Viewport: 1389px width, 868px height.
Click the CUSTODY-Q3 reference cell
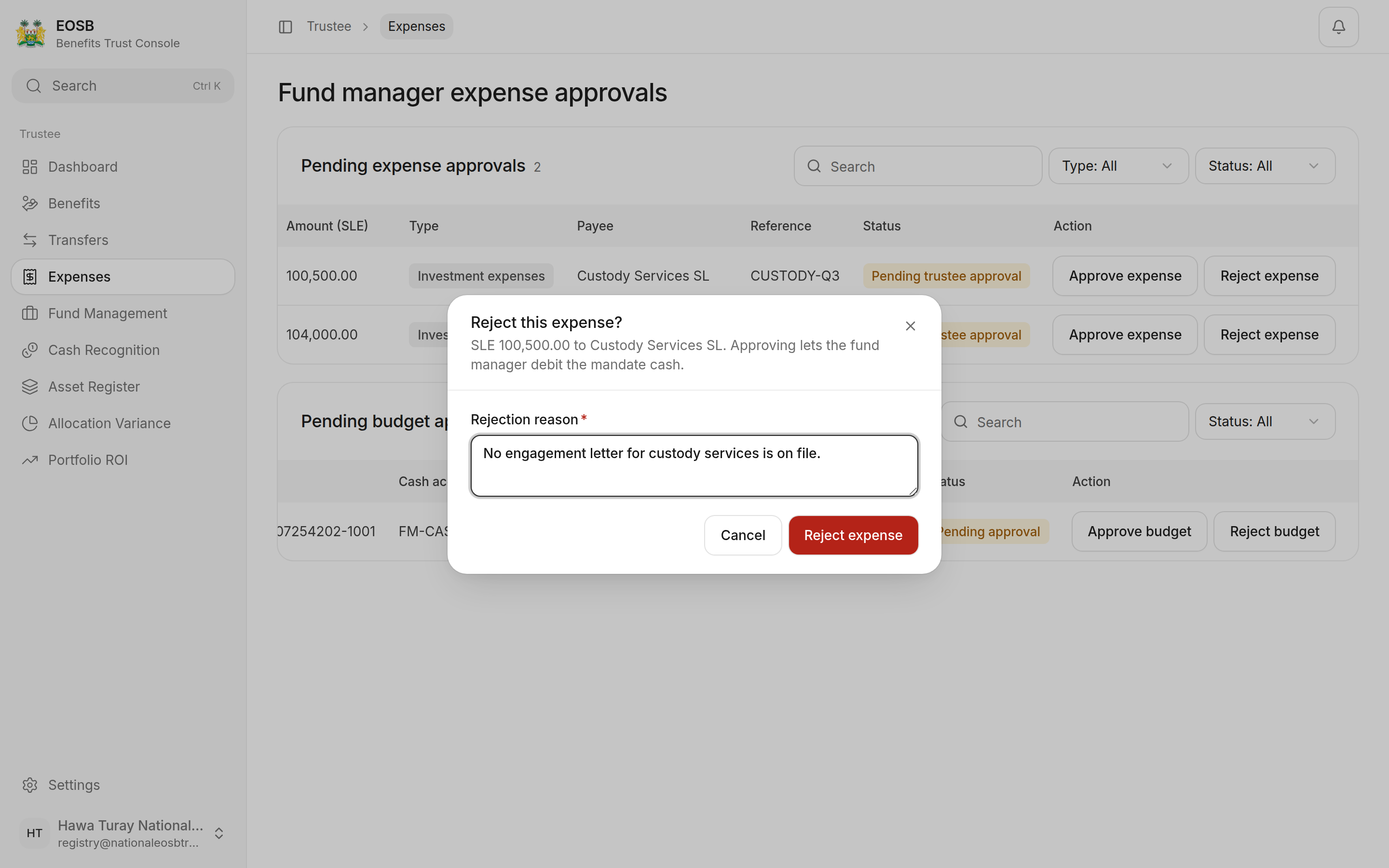tap(795, 276)
